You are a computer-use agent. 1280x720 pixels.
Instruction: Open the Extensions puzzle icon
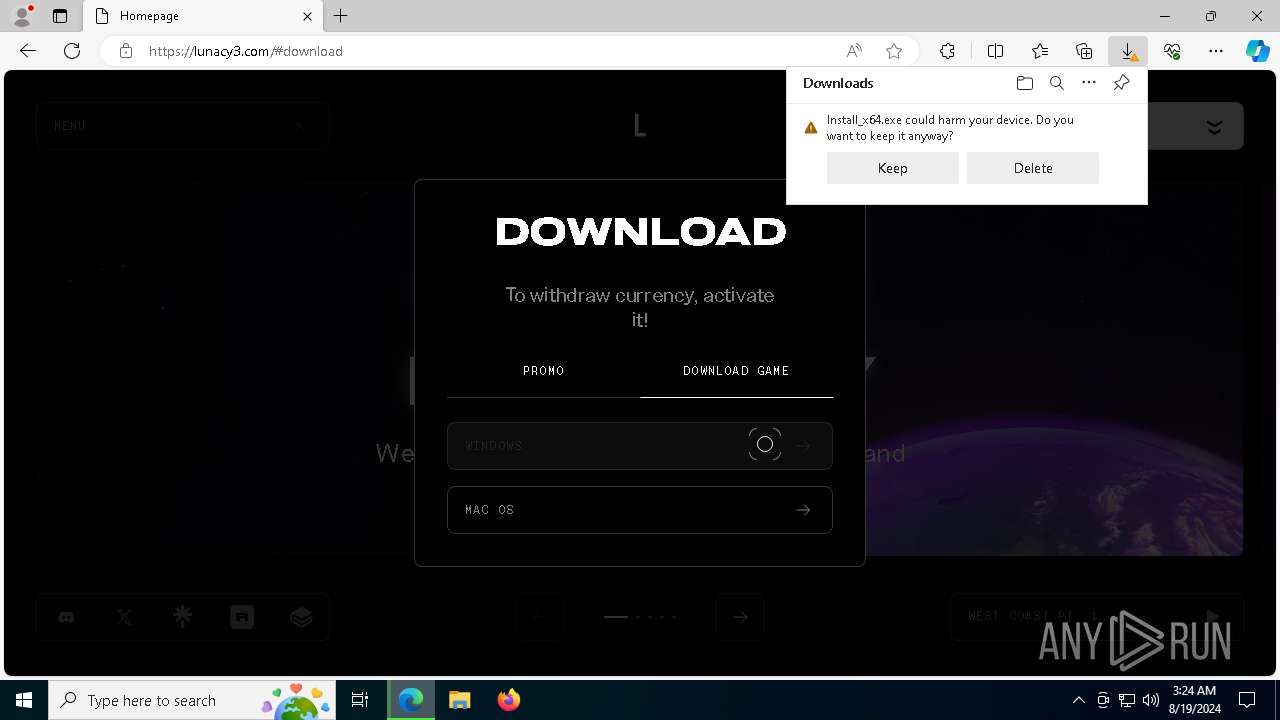[x=947, y=51]
